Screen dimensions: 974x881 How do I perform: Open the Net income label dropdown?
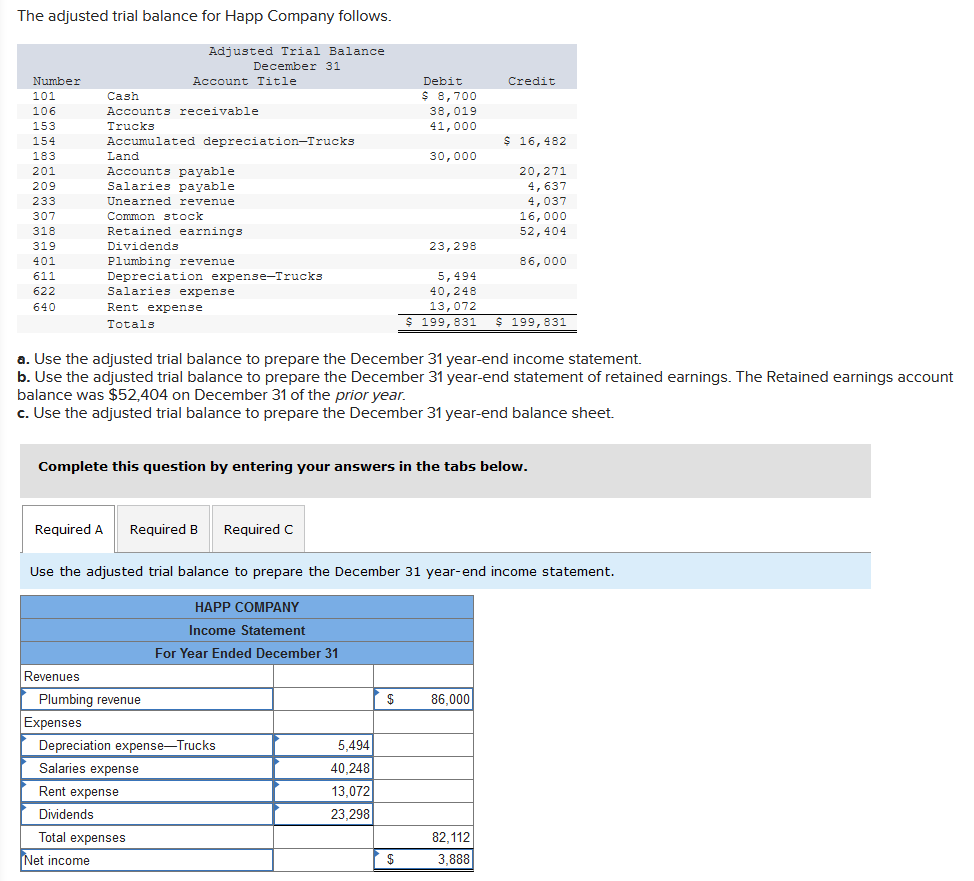[x=147, y=860]
